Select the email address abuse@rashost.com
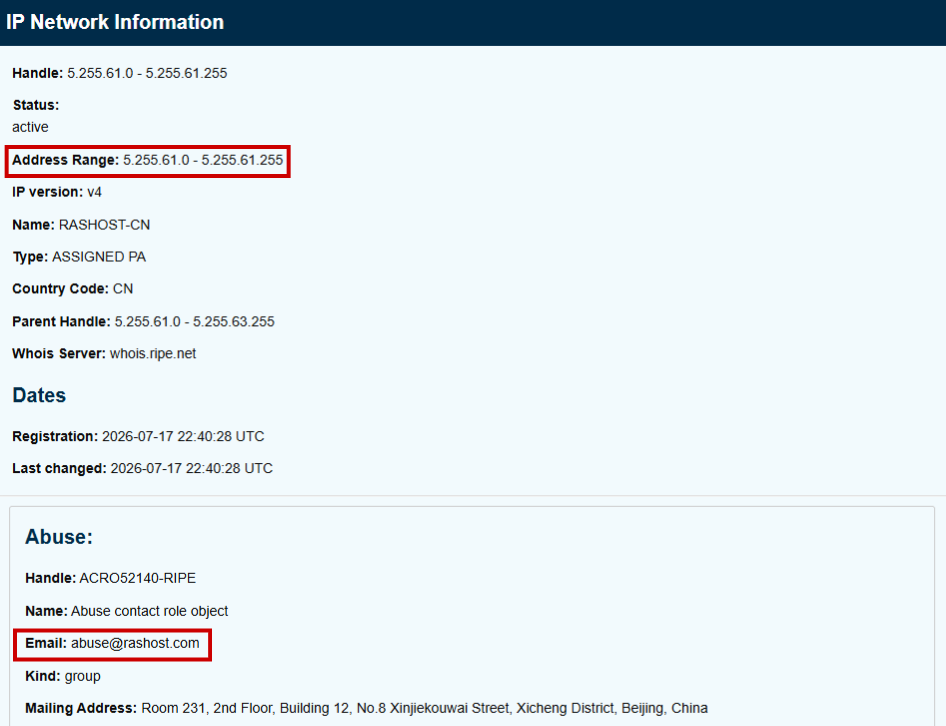Viewport: 946px width, 726px height. [135, 644]
